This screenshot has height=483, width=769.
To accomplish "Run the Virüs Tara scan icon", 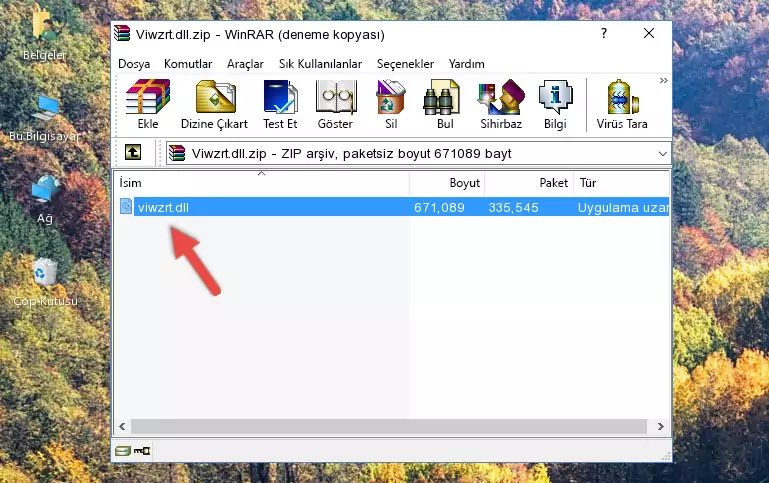I will coord(622,97).
